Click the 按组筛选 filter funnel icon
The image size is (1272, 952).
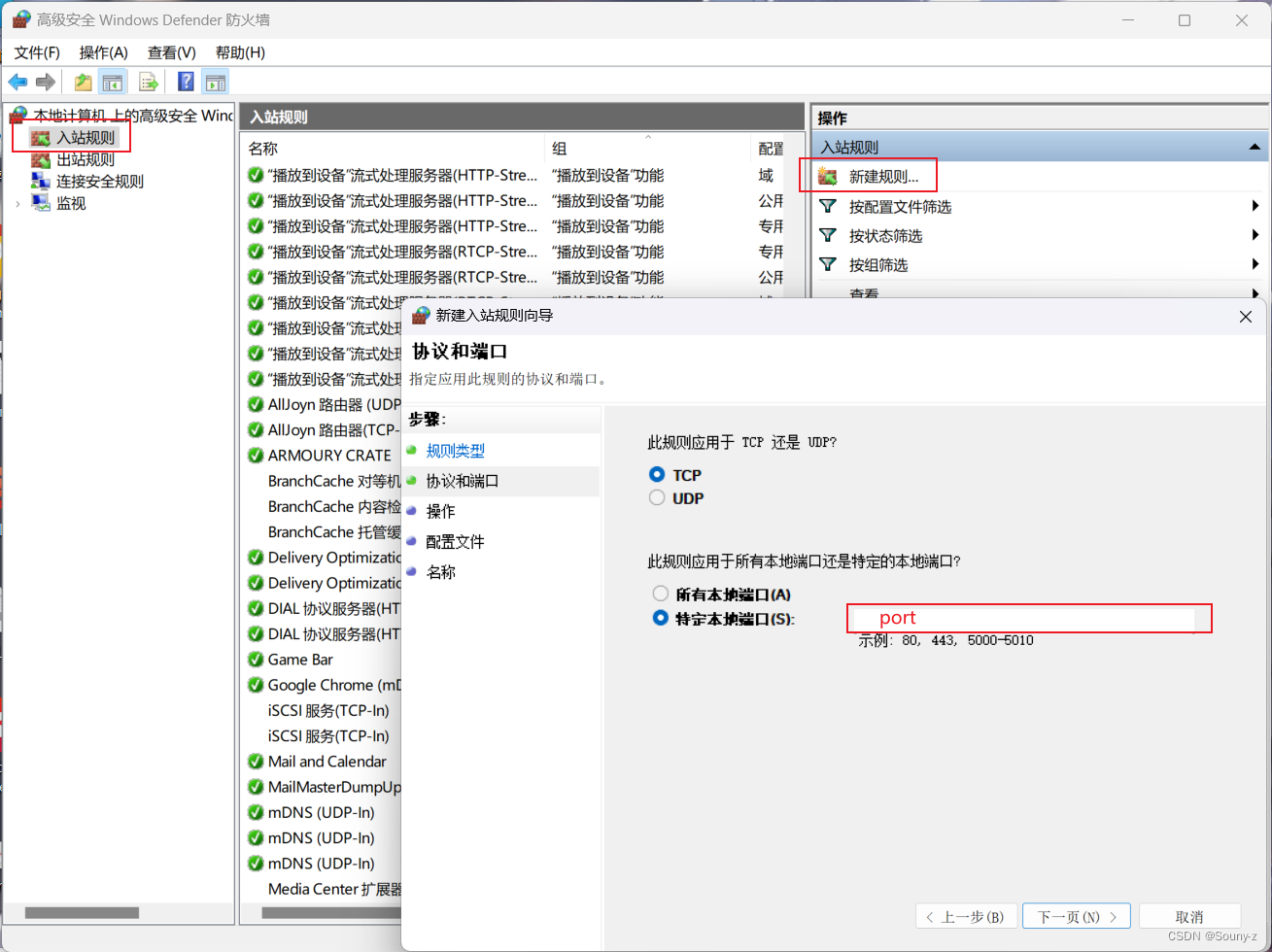[827, 264]
